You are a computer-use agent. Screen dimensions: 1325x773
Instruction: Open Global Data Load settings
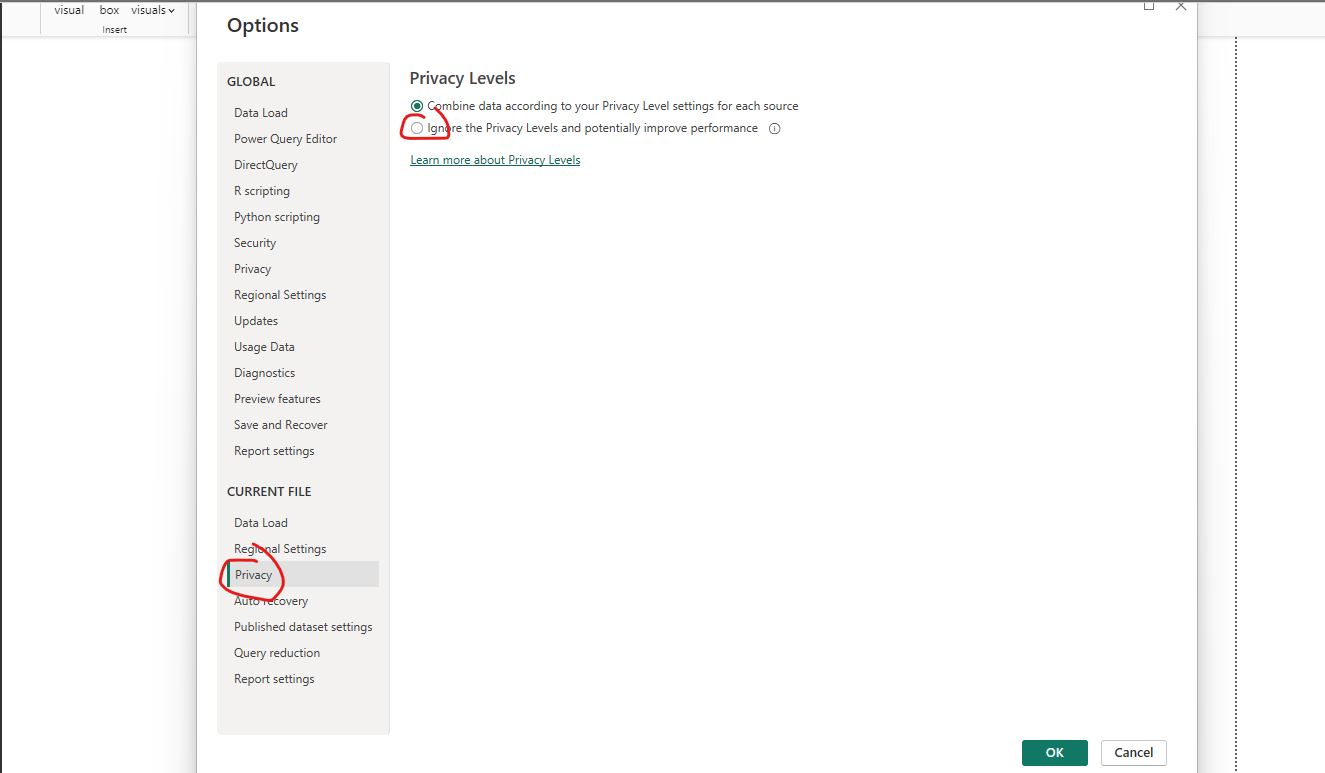point(261,113)
